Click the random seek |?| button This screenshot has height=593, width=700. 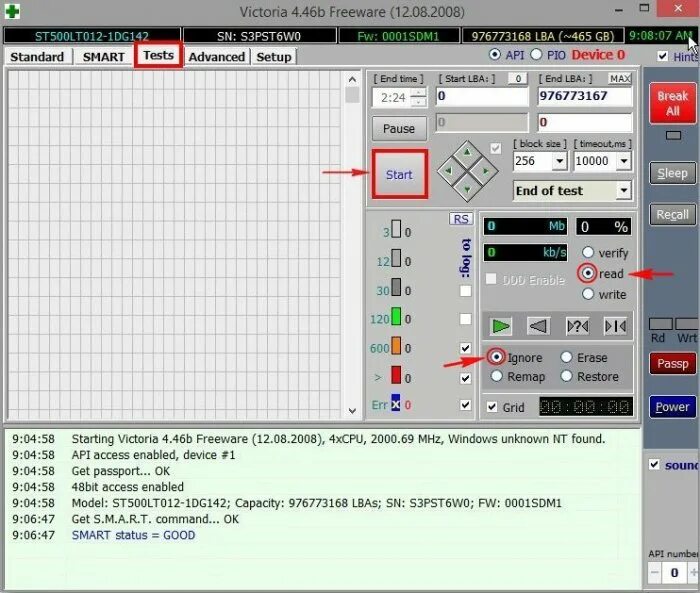click(577, 326)
